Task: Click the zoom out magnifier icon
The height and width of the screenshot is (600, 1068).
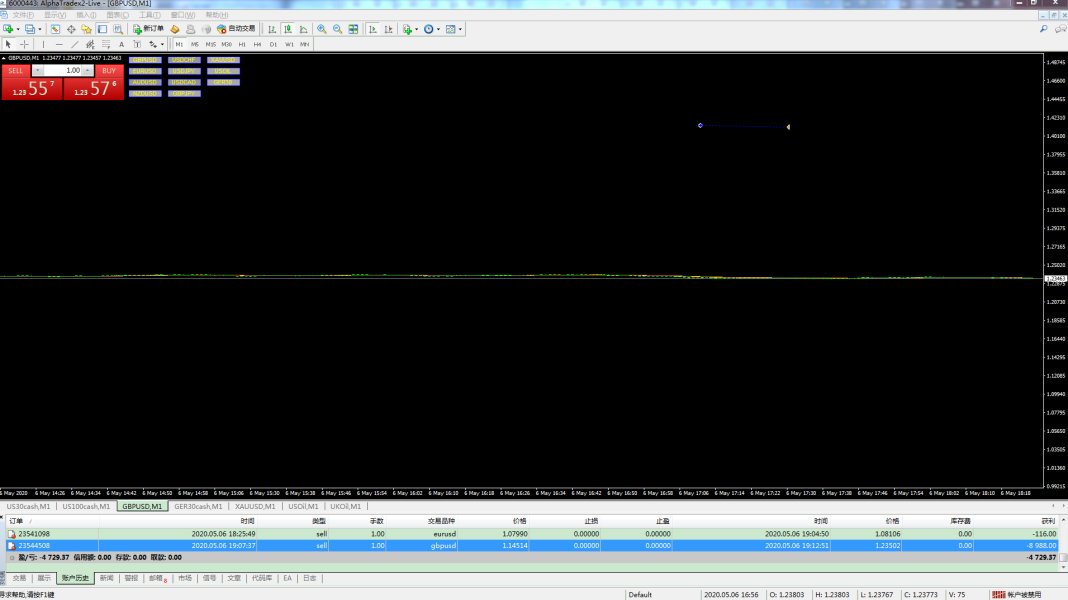Action: [x=337, y=29]
